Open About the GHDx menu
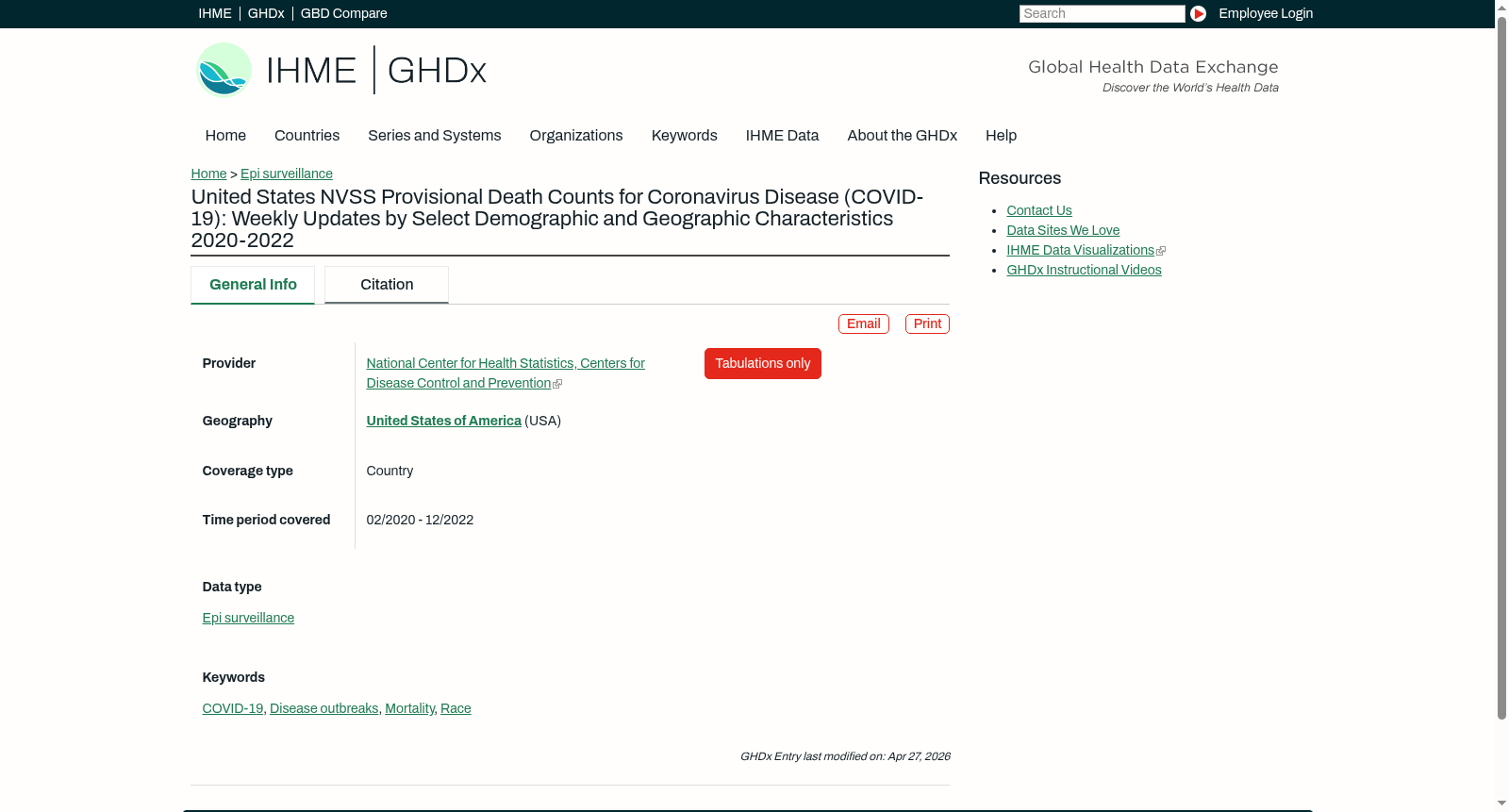Image resolution: width=1509 pixels, height=812 pixels. coord(903,136)
